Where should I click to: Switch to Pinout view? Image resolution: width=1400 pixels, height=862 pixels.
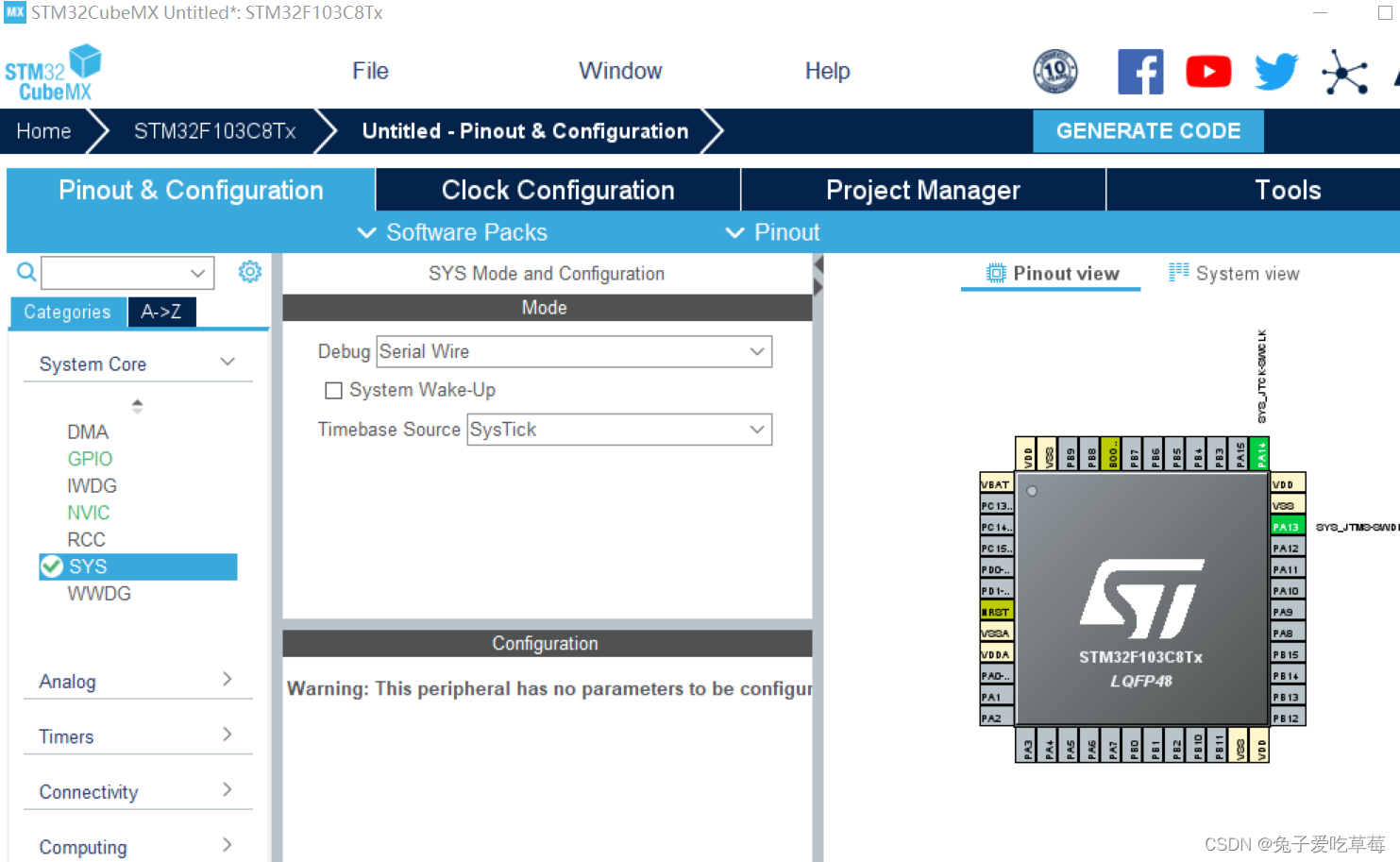(x=1052, y=274)
